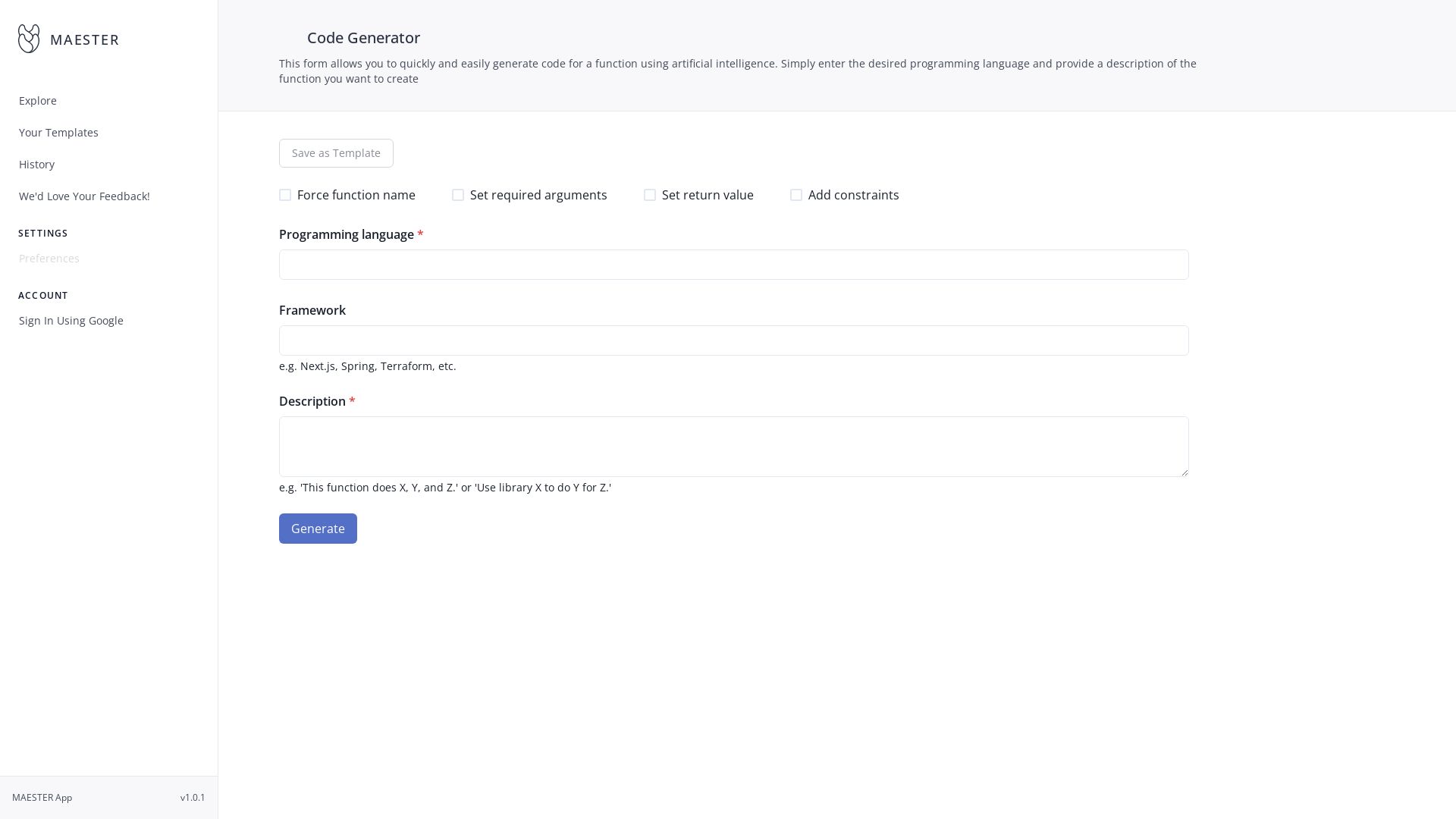Click the Maester logo icon
The image size is (1456, 819).
tap(29, 38)
